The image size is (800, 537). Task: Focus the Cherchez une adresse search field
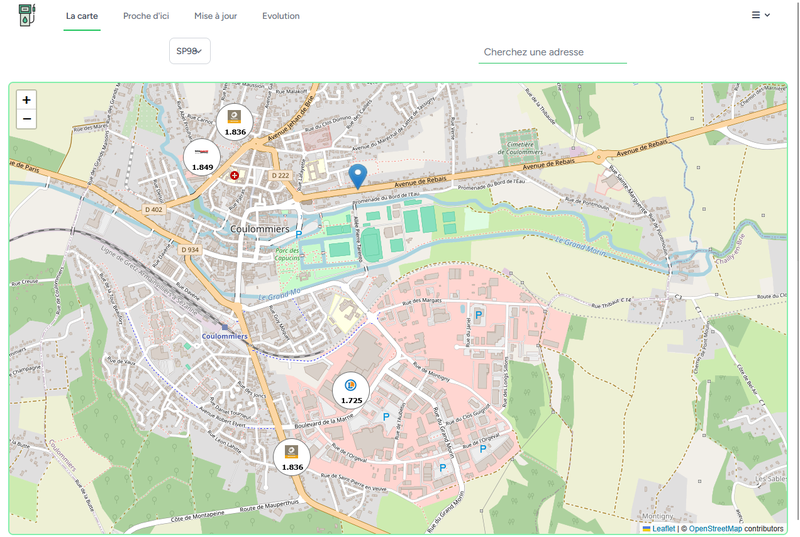(552, 52)
